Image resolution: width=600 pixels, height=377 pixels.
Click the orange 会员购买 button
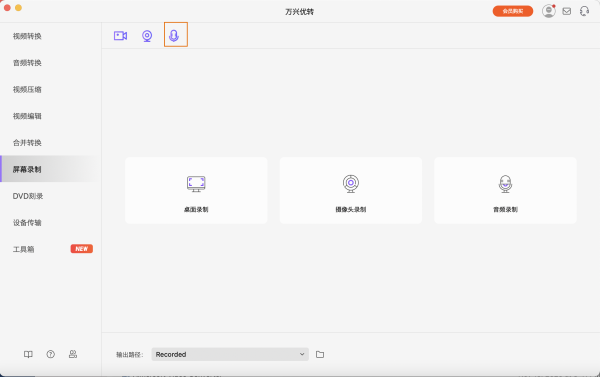pyautogui.click(x=513, y=11)
